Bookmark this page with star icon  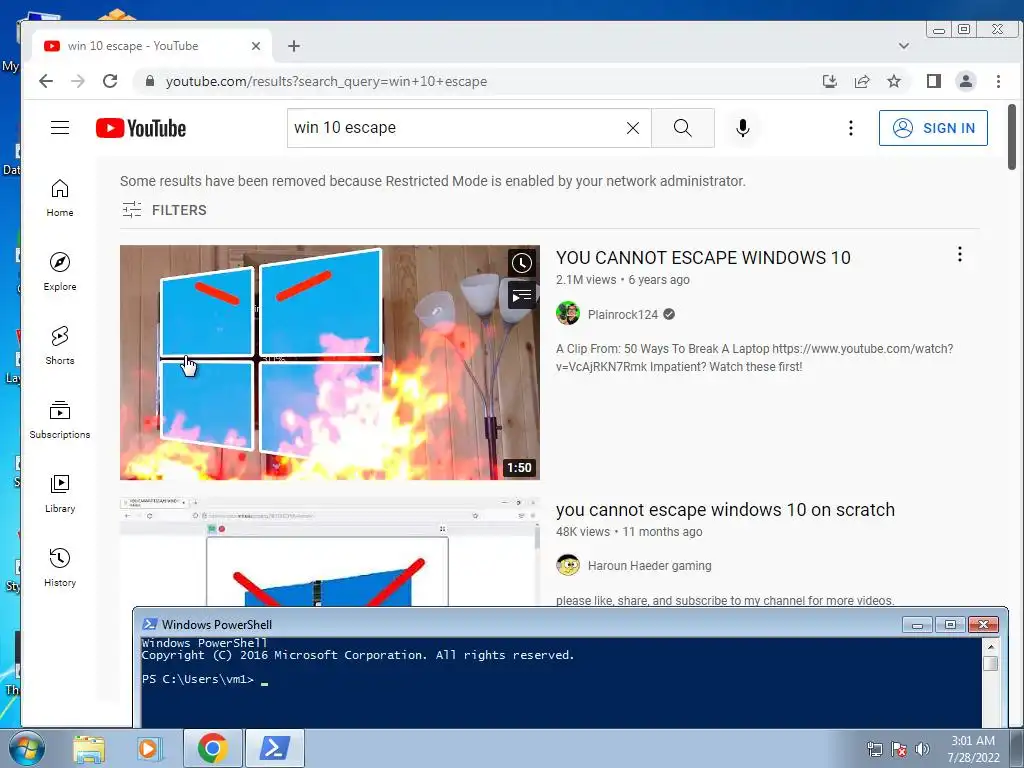click(x=893, y=81)
